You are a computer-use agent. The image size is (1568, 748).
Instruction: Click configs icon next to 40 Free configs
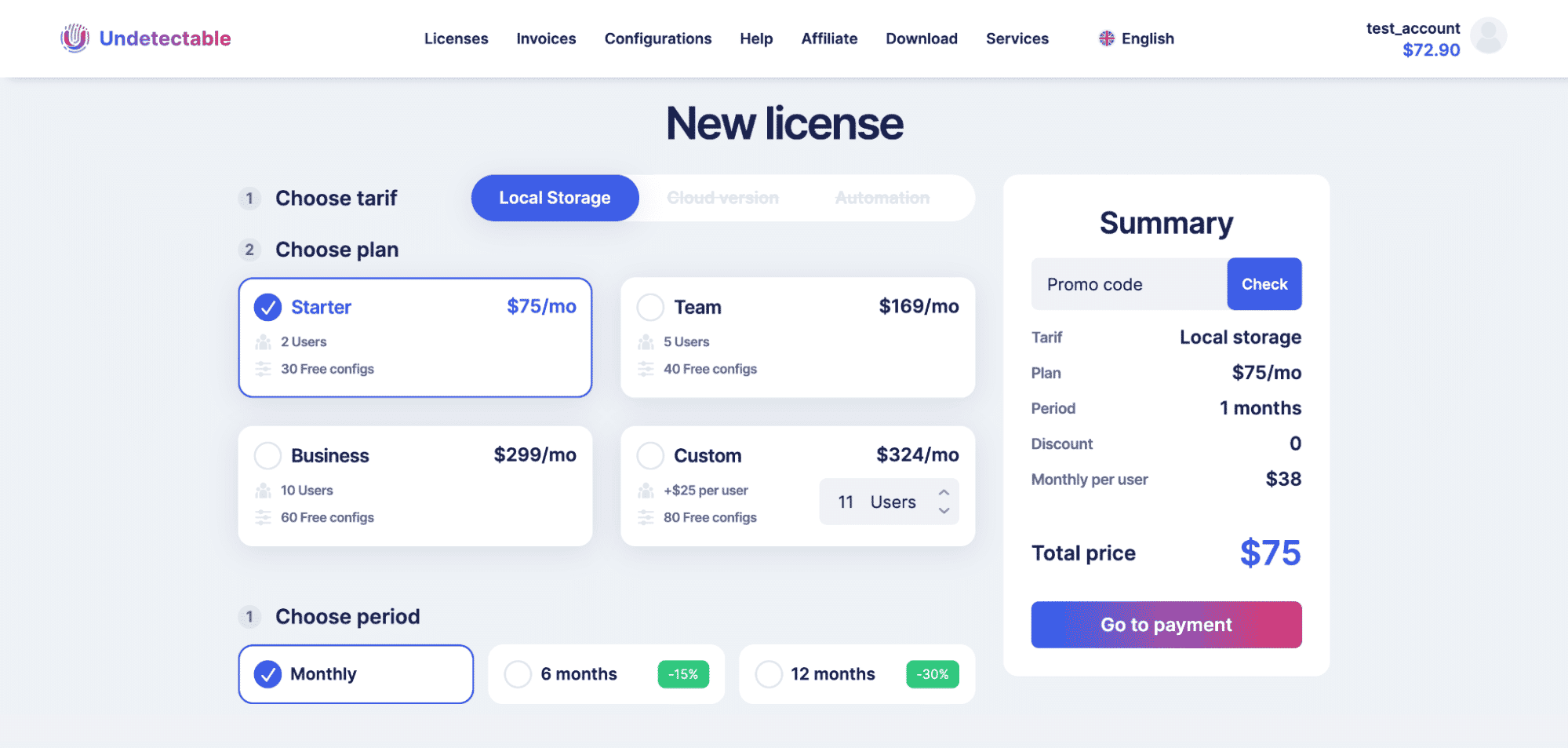pyautogui.click(x=646, y=369)
